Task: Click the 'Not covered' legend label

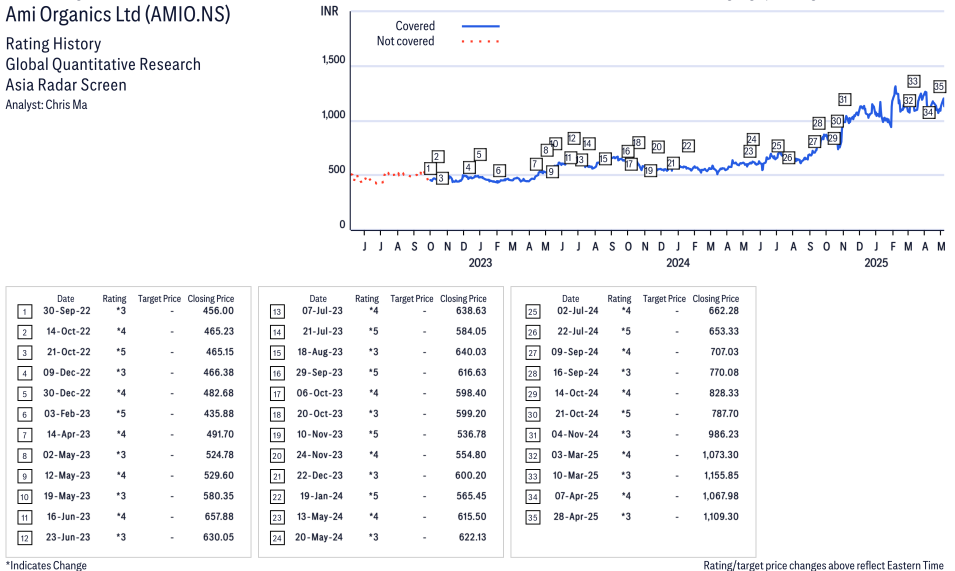Action: click(405, 41)
